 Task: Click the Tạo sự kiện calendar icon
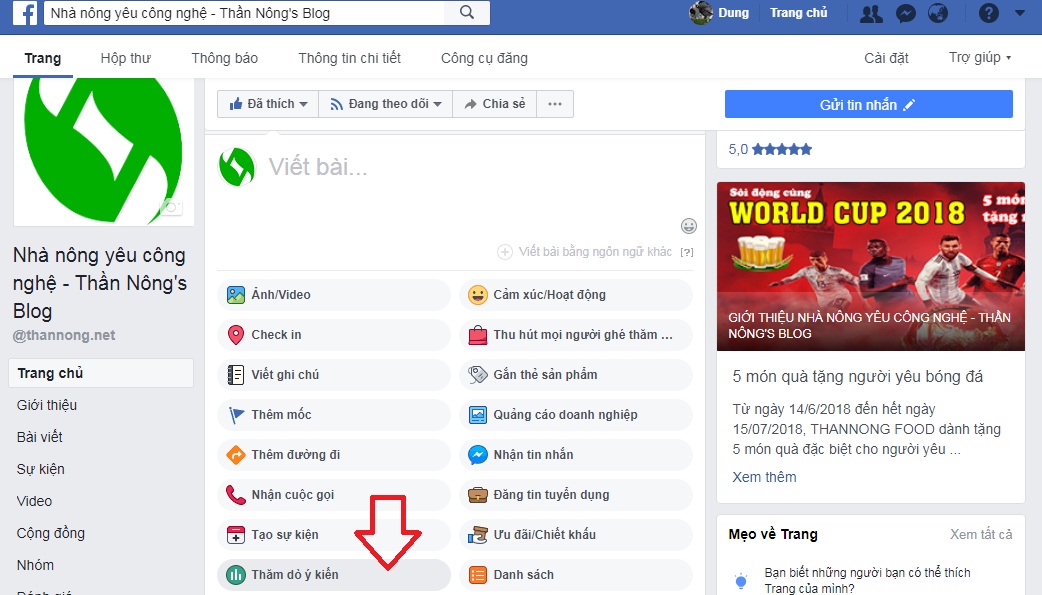[x=236, y=535]
